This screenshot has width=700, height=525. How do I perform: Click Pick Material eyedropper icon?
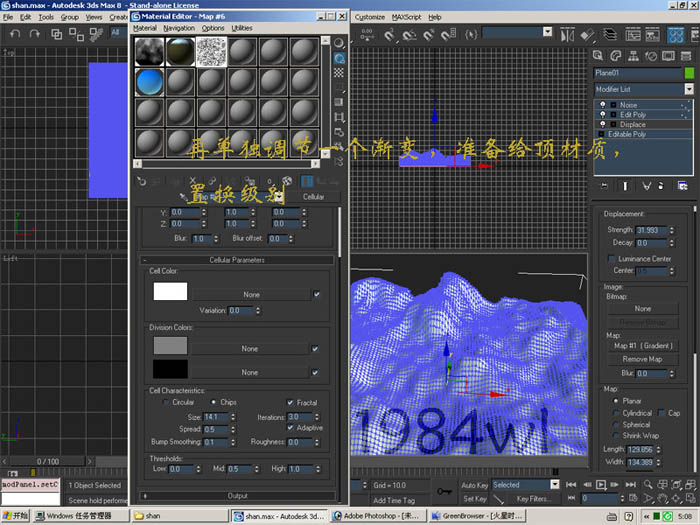(183, 197)
